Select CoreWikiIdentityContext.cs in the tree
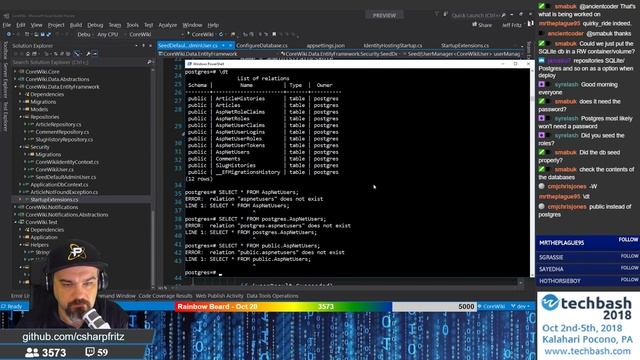 point(67,162)
